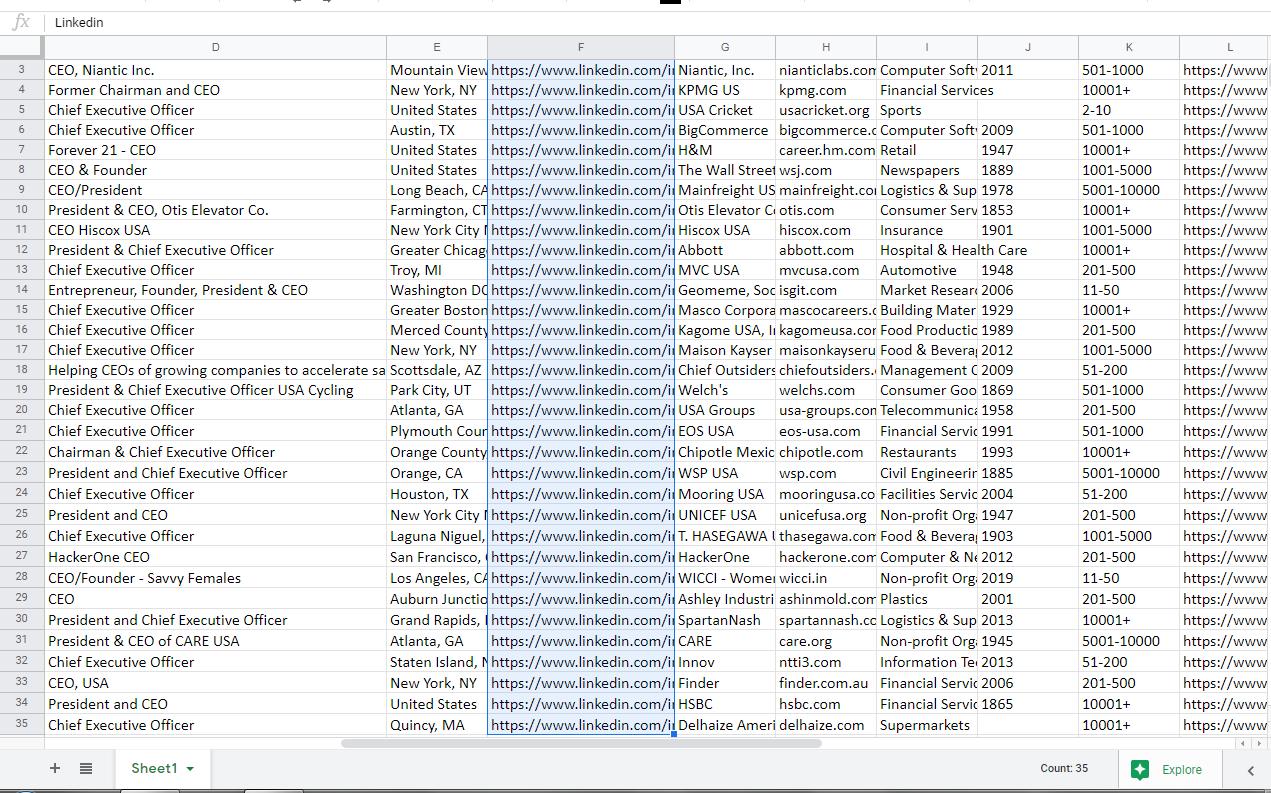This screenshot has width=1271, height=793.
Task: Click the green Explore star icon
Action: pos(1140,769)
